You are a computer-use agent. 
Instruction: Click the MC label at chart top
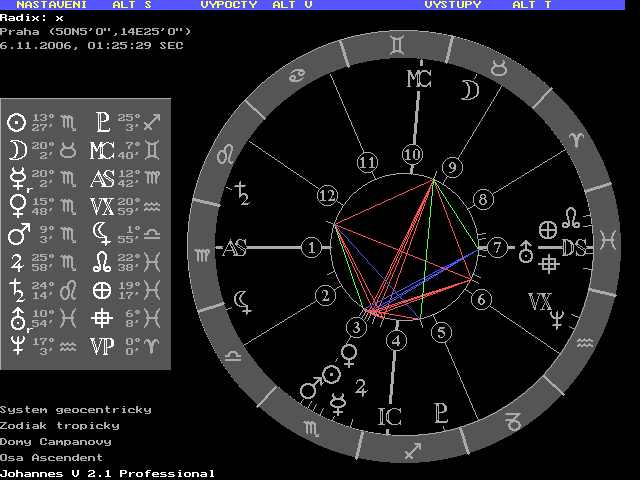418,80
